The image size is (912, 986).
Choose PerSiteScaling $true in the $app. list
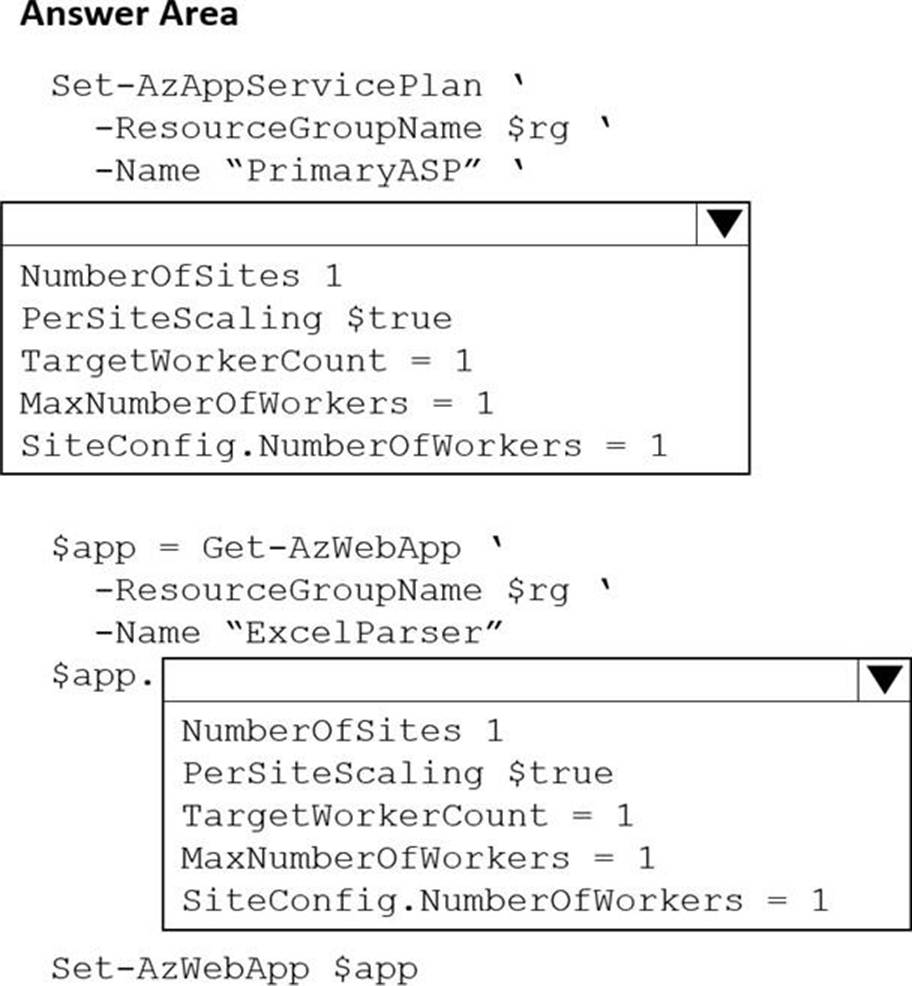[x=397, y=773]
